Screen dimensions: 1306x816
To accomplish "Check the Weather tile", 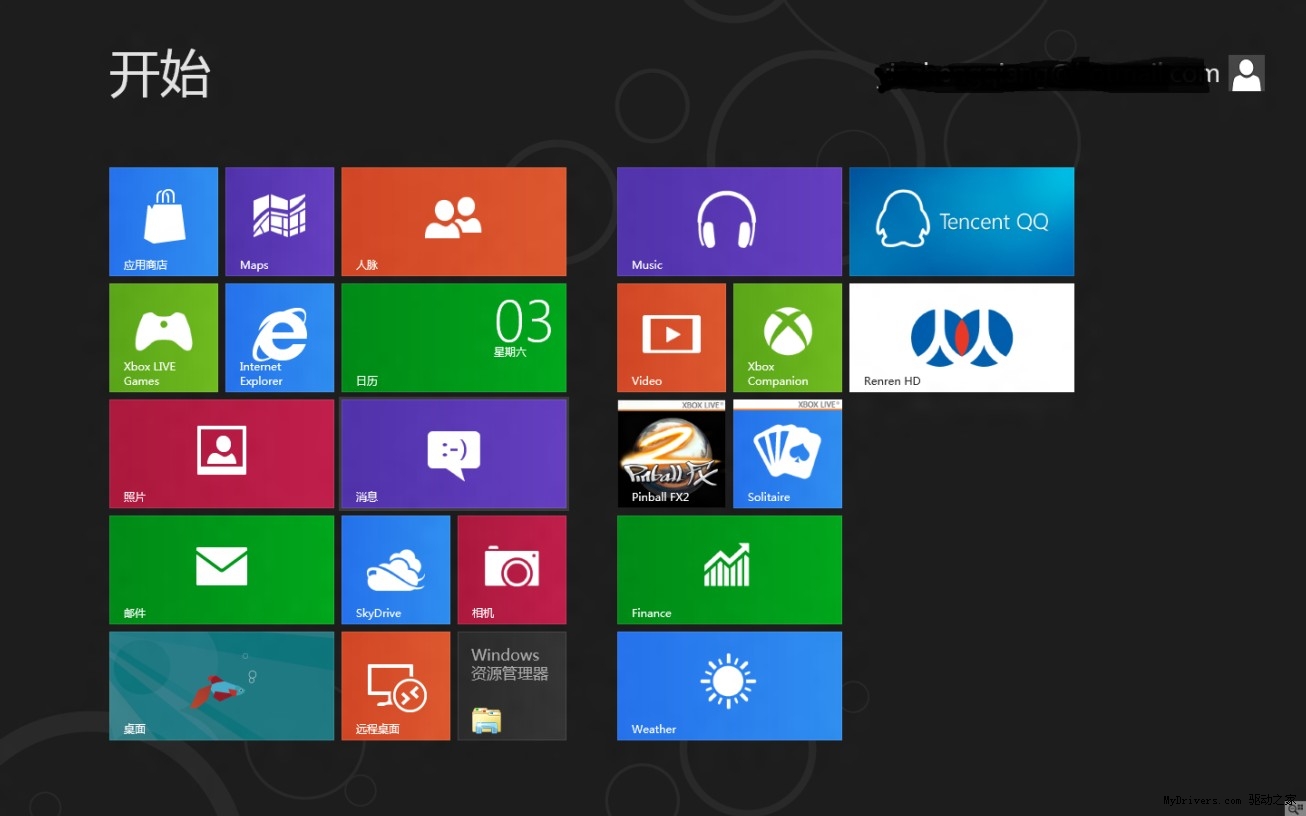I will tap(730, 686).
